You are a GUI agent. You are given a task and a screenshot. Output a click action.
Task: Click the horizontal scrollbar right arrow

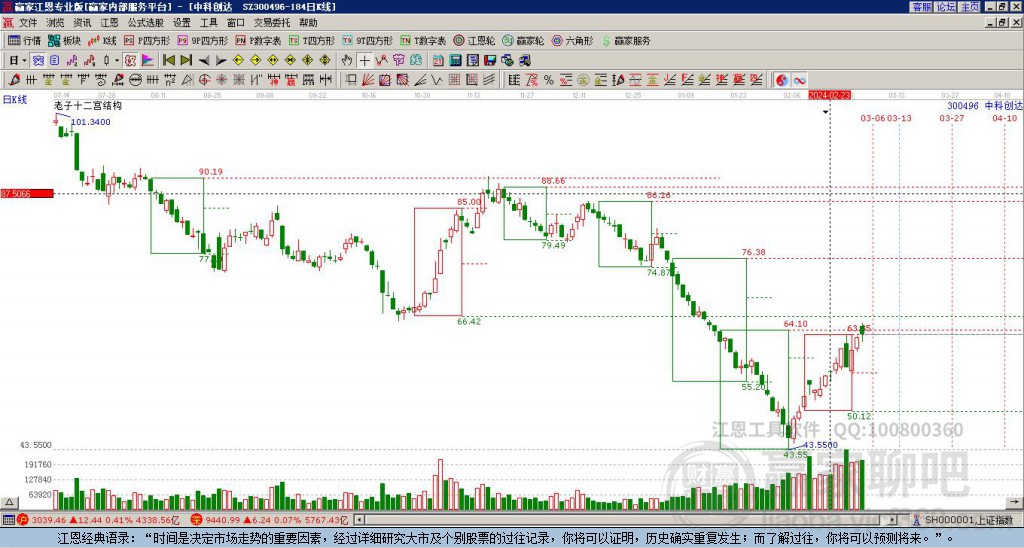tap(893, 520)
